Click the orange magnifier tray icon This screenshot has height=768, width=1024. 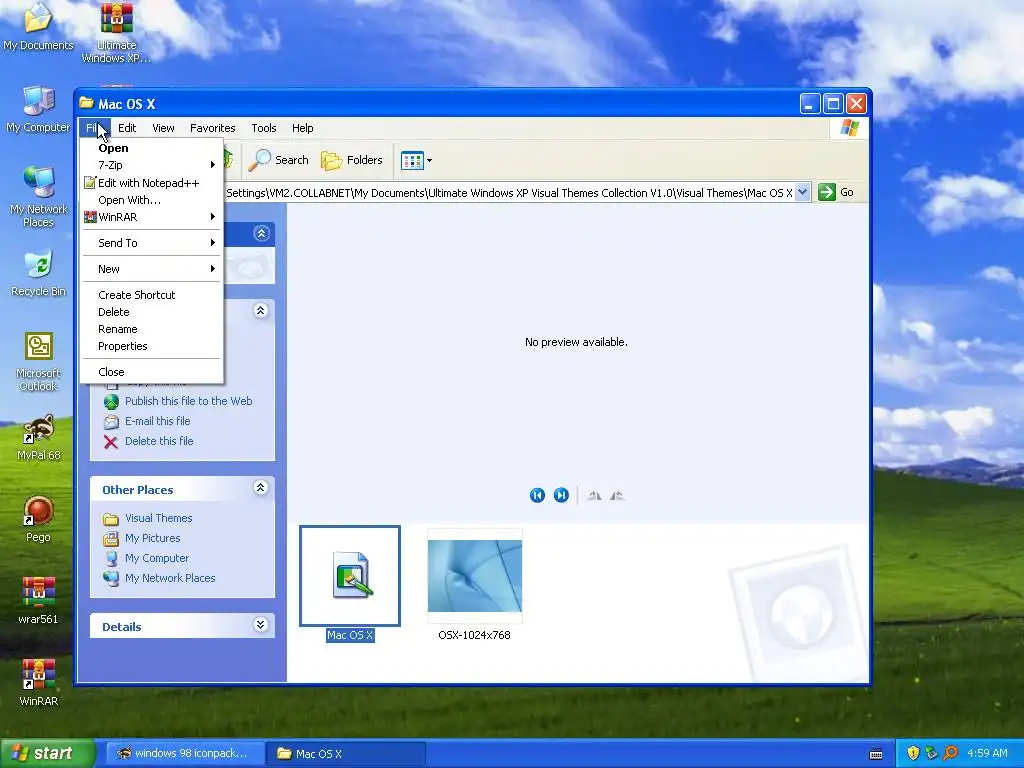pyautogui.click(x=950, y=754)
